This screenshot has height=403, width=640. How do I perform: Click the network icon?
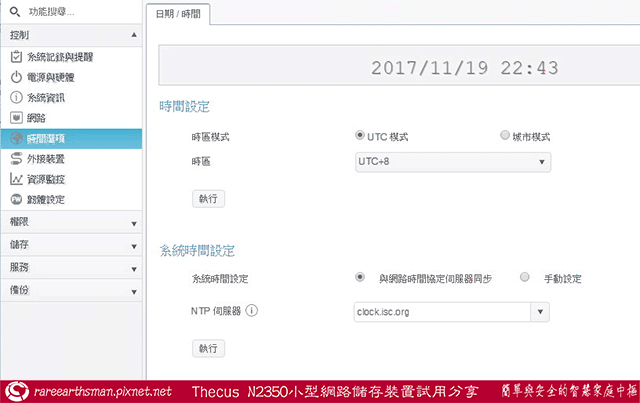16,118
